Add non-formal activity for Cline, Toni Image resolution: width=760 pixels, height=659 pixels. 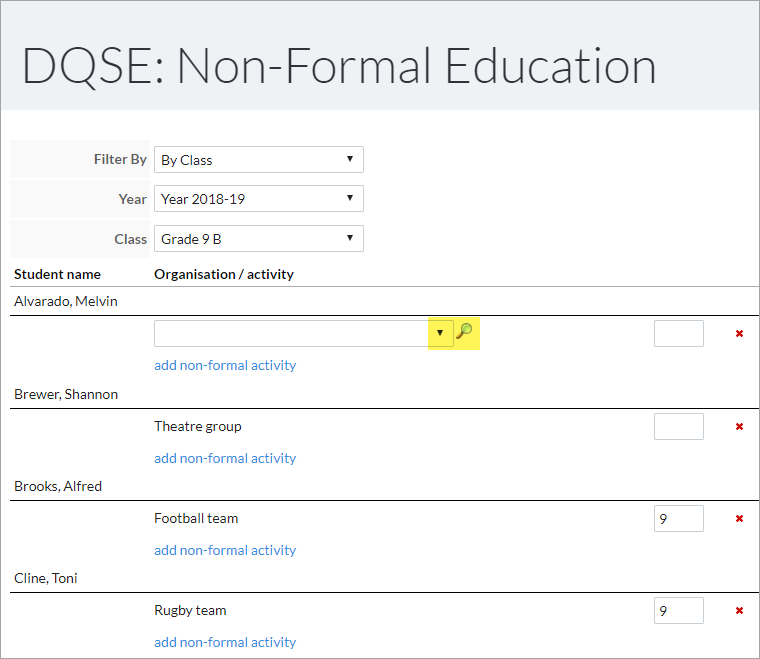[x=225, y=642]
